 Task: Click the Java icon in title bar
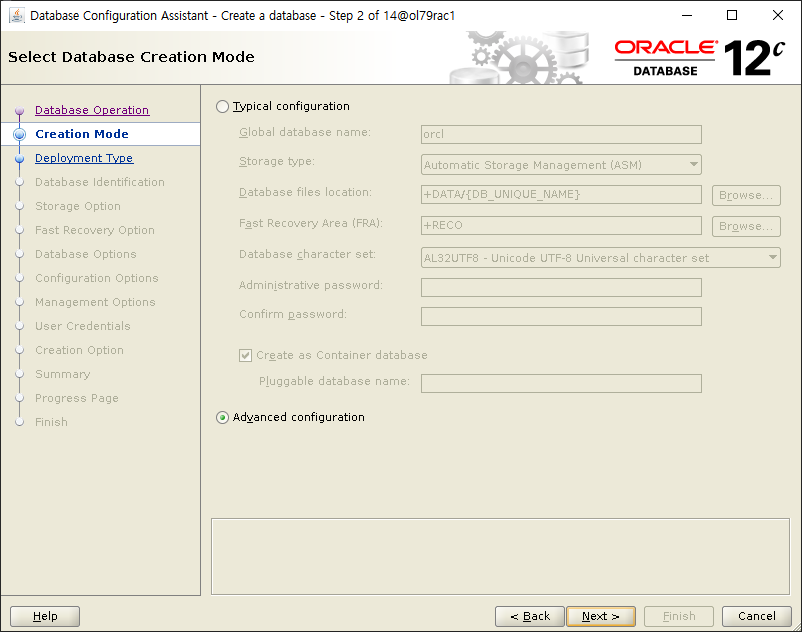[x=17, y=15]
